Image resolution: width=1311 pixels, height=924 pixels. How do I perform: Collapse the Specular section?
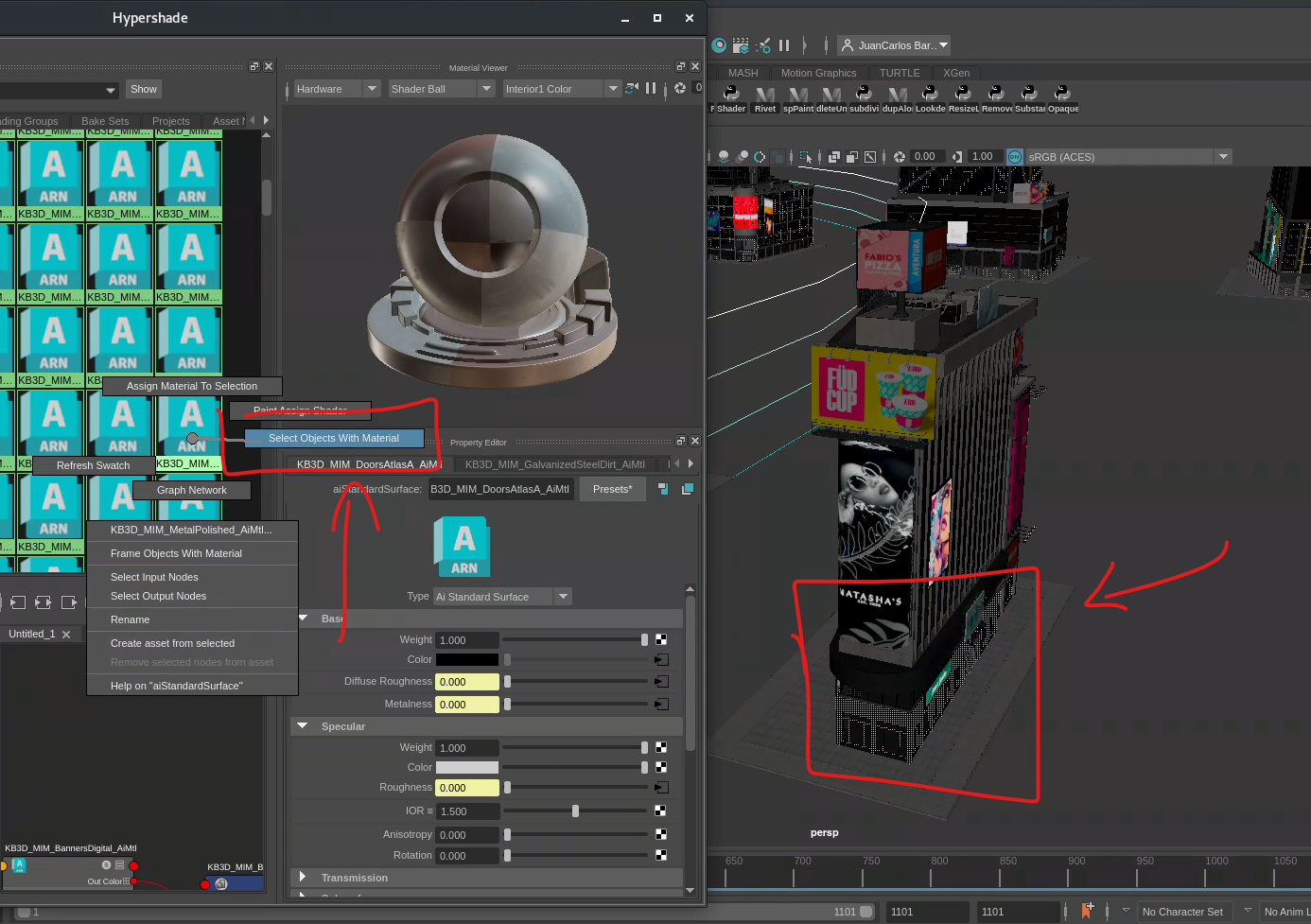pos(303,726)
